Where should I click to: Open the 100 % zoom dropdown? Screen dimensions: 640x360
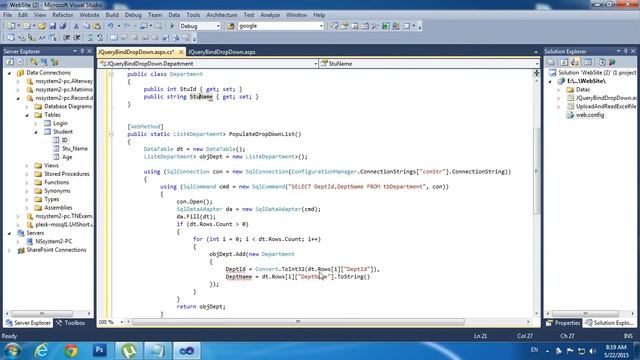click(121, 322)
